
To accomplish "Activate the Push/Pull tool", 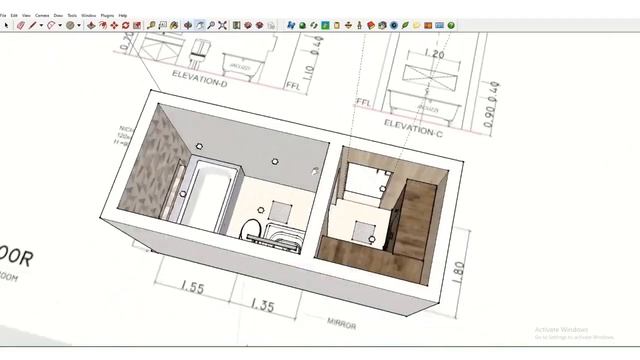I will (x=91, y=25).
